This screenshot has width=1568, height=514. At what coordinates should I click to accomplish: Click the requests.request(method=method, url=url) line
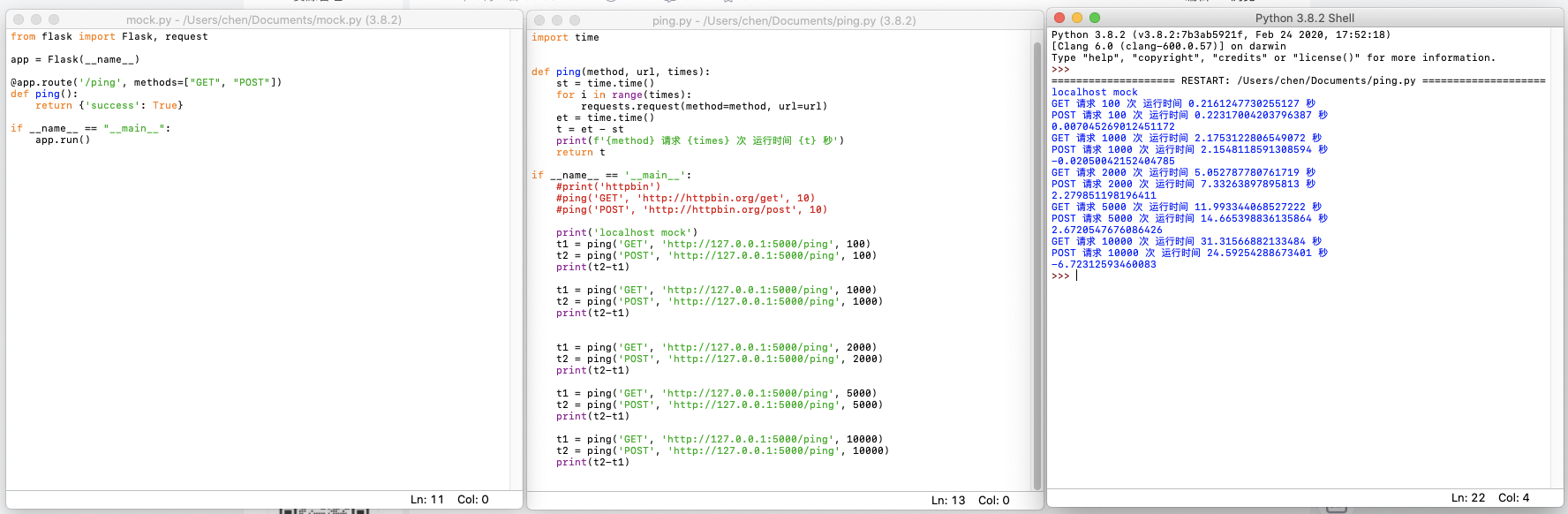[705, 107]
